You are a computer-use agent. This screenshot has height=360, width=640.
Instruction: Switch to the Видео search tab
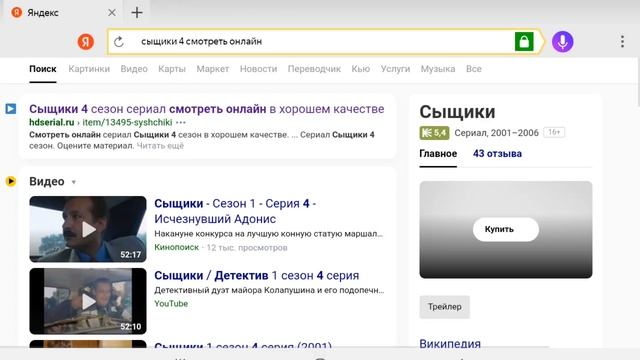134,69
